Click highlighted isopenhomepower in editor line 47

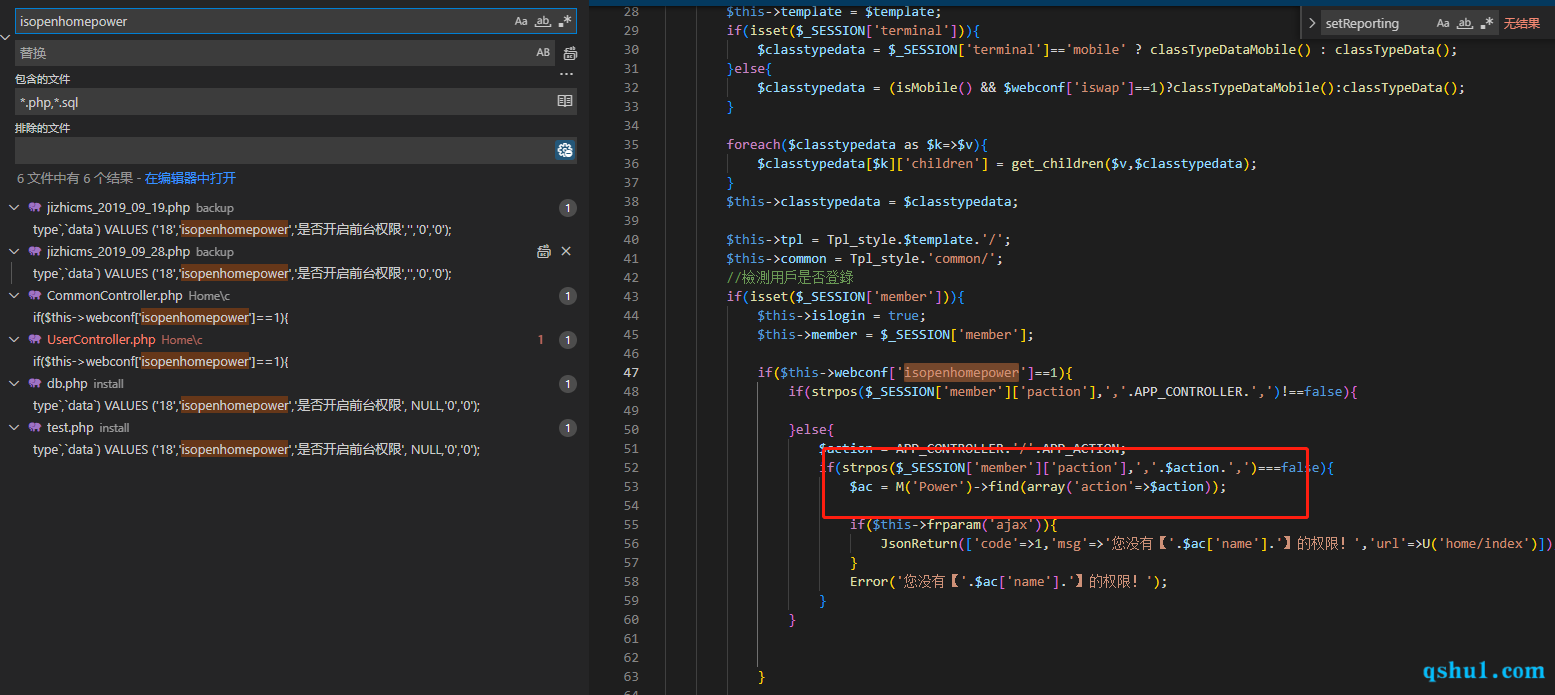click(x=961, y=373)
